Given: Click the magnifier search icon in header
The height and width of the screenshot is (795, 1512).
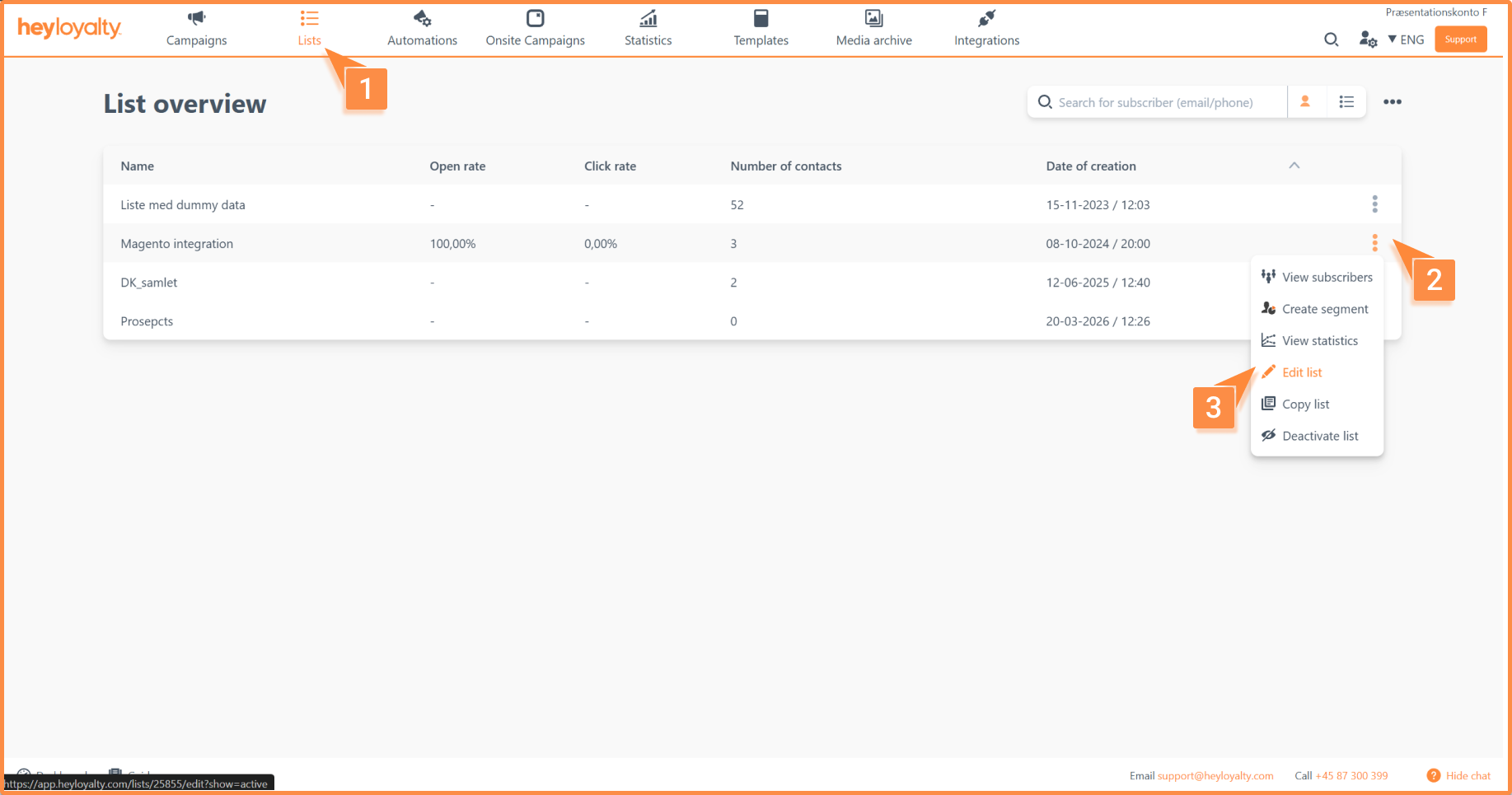Looking at the screenshot, I should pos(1331,40).
